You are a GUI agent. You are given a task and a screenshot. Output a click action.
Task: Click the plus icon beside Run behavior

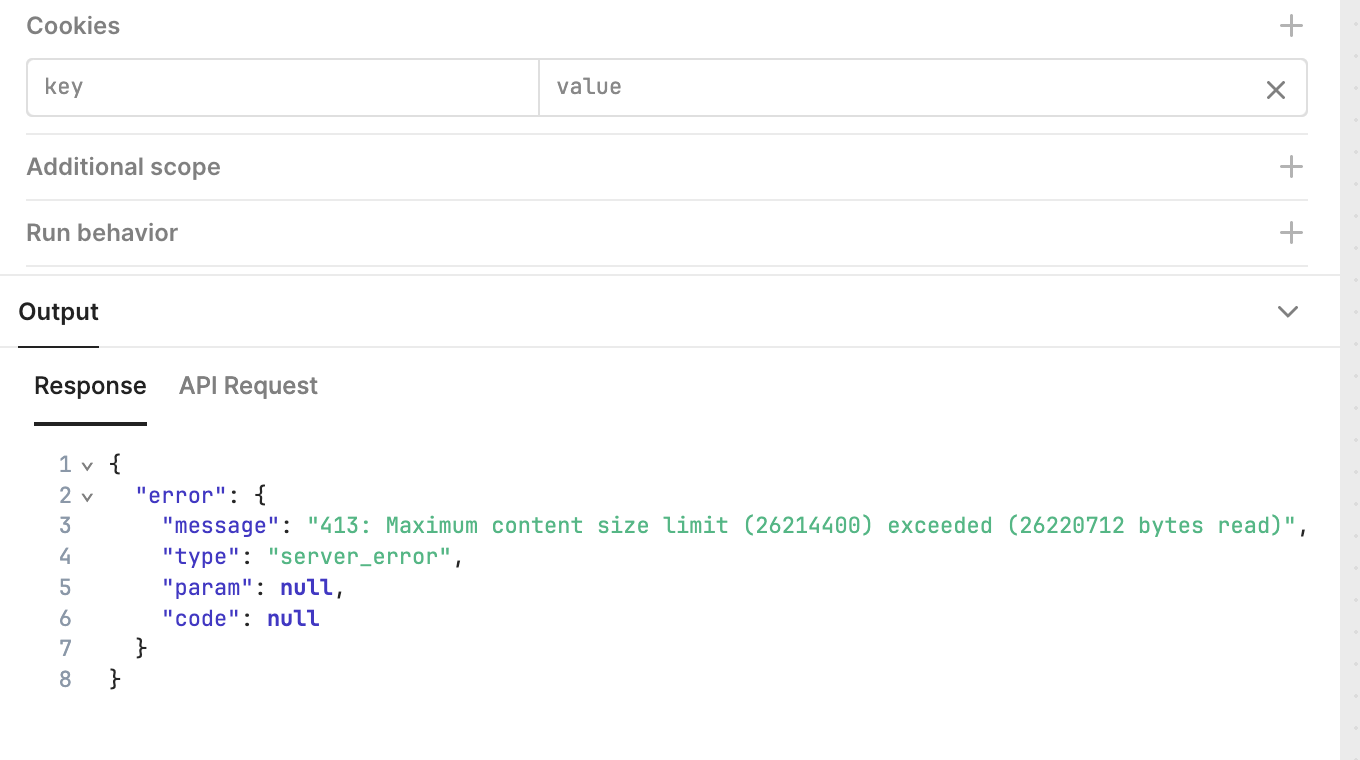(1291, 233)
